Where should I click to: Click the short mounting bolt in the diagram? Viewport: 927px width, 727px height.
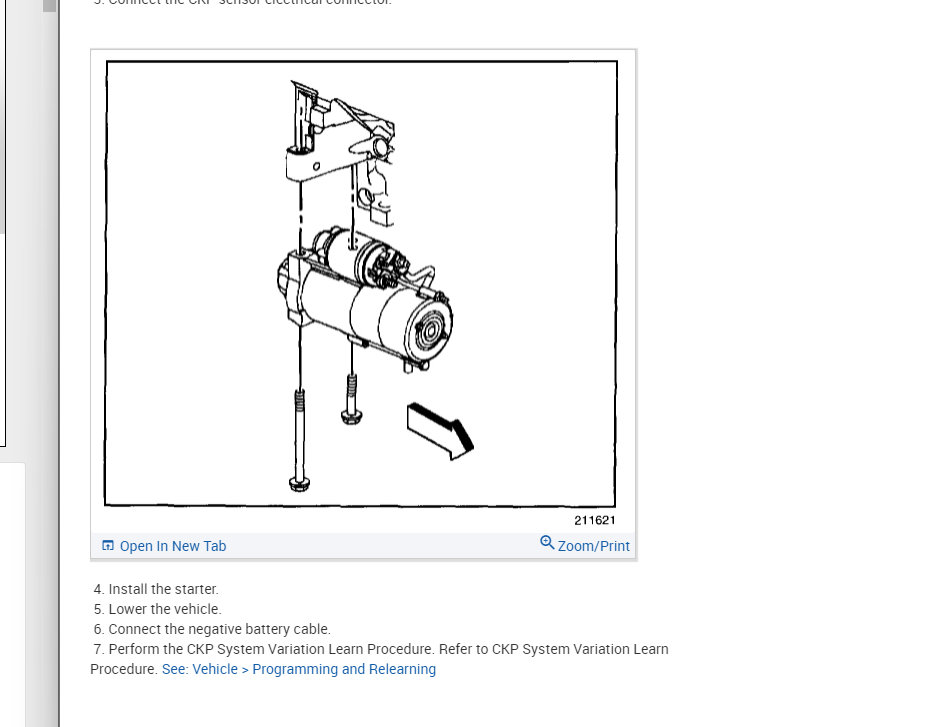tap(352, 399)
